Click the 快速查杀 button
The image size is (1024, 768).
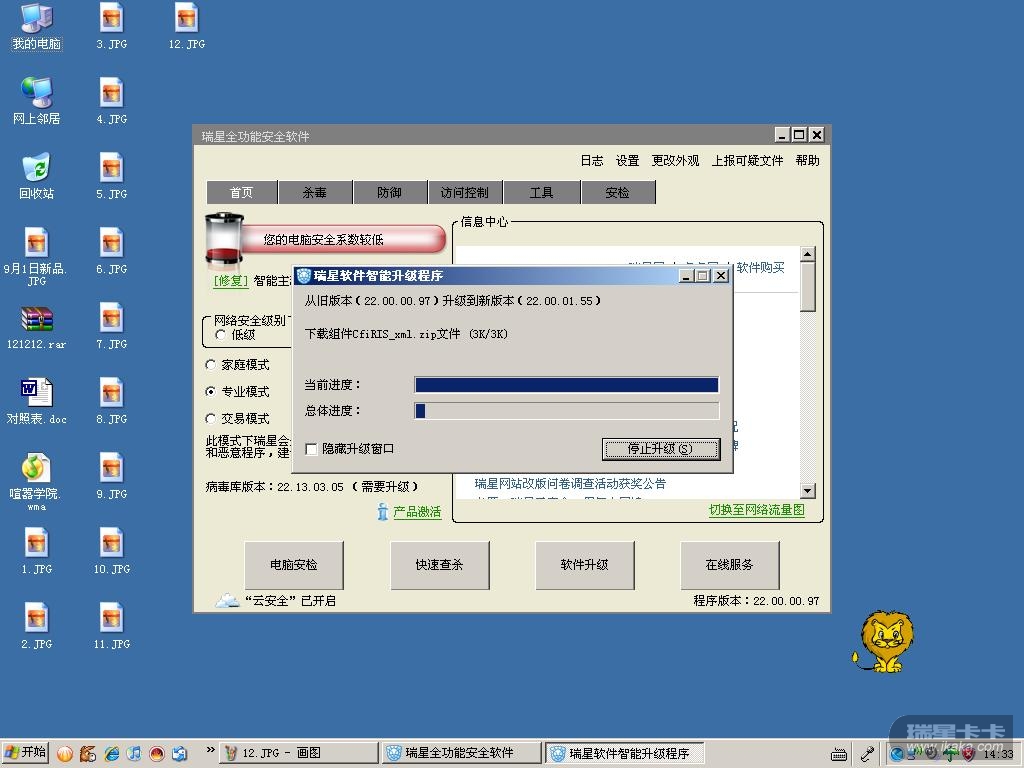[440, 565]
